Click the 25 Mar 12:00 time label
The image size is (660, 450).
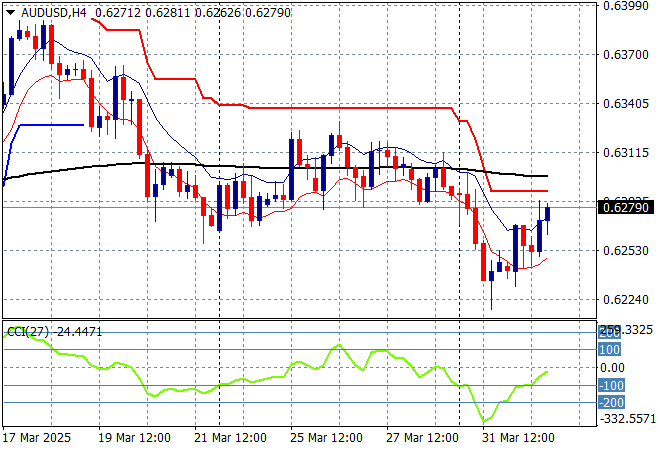(x=326, y=438)
